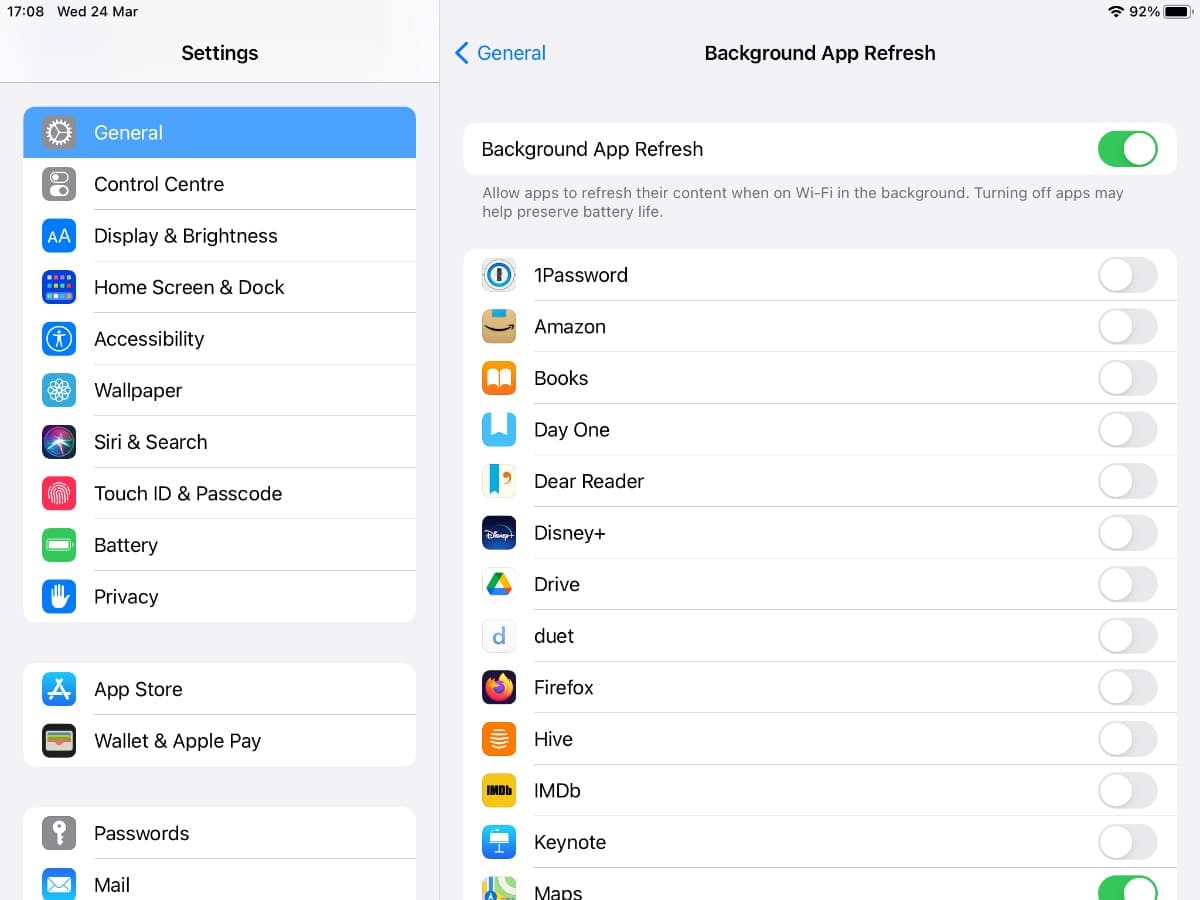Enable the Hive background refresh switch
This screenshot has width=1200, height=900.
pos(1127,739)
